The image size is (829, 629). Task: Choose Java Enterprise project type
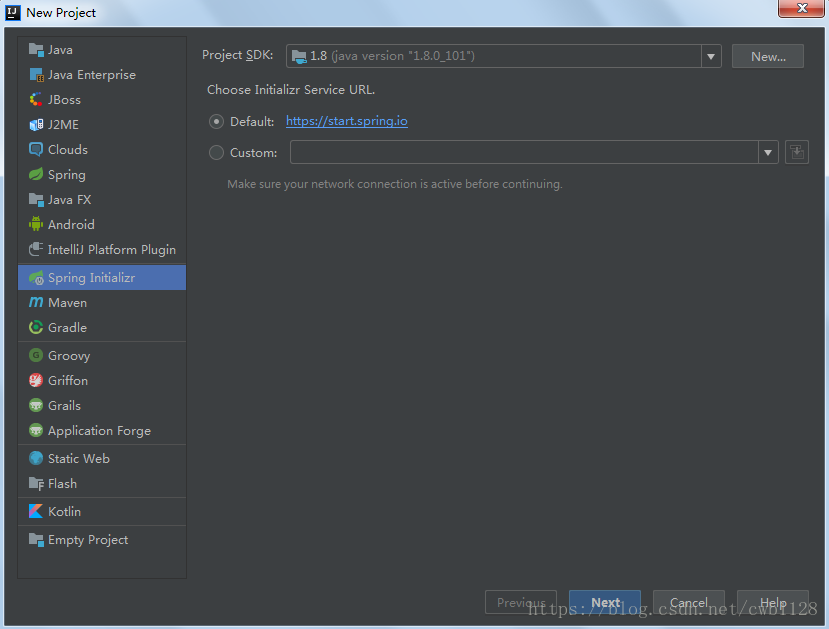coord(102,75)
